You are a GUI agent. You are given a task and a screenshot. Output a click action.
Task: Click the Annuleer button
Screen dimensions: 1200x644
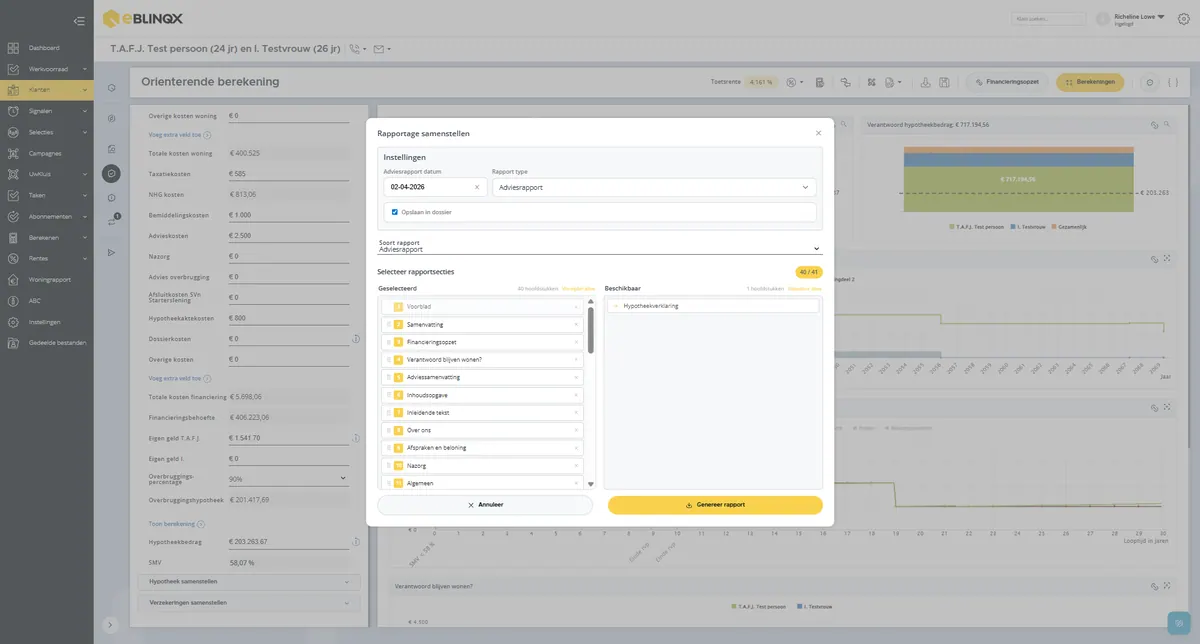(x=485, y=505)
